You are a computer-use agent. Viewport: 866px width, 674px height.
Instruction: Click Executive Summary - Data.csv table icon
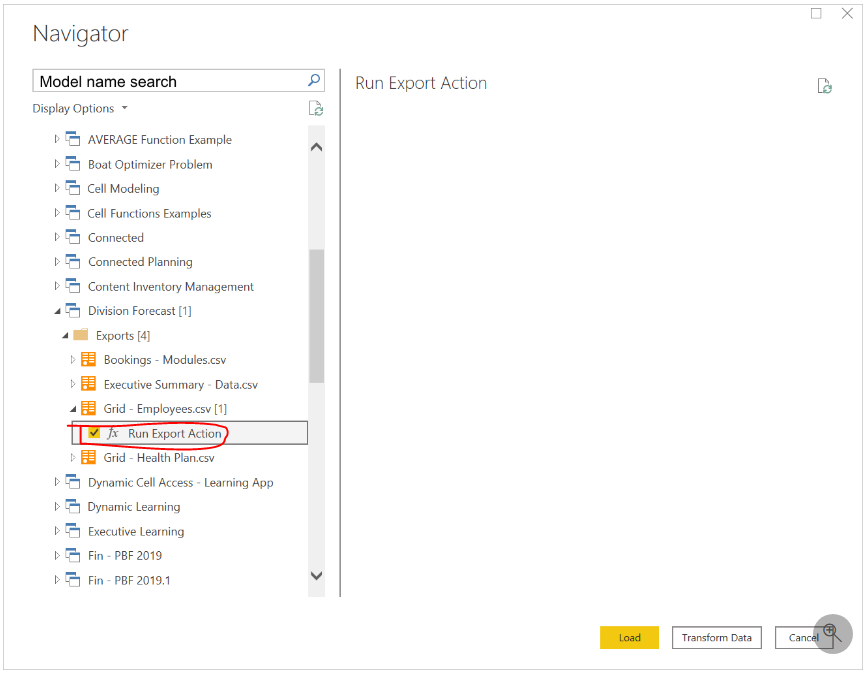88,383
